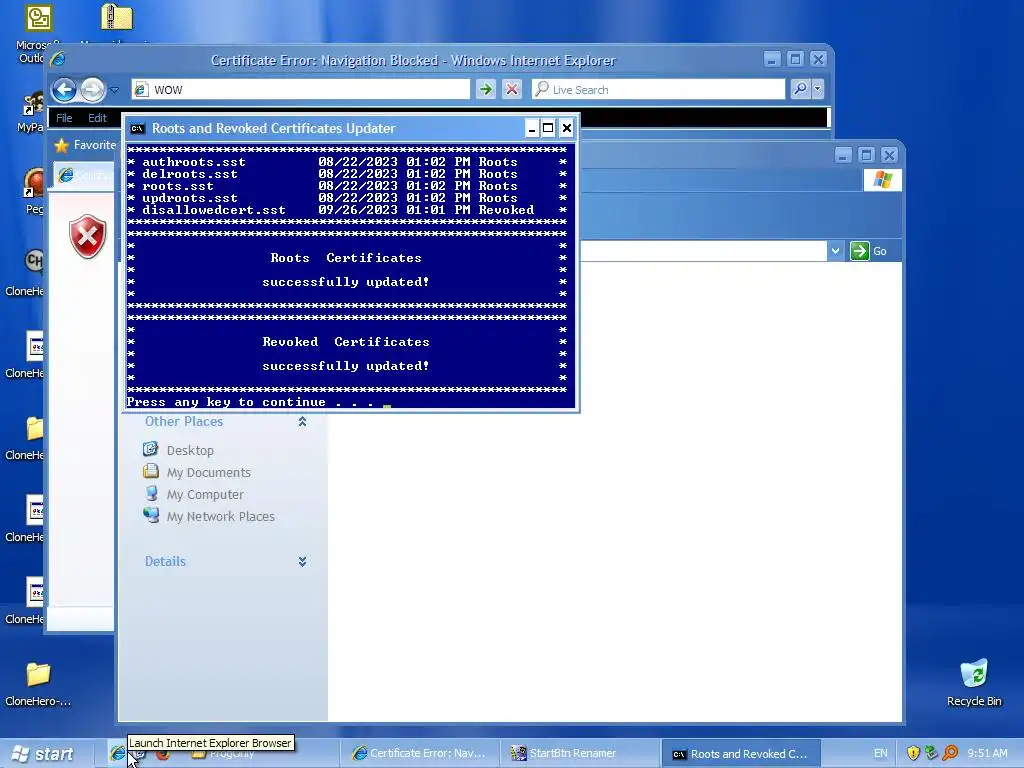Select the bottom CloneHero folder desktop icon

(x=38, y=684)
